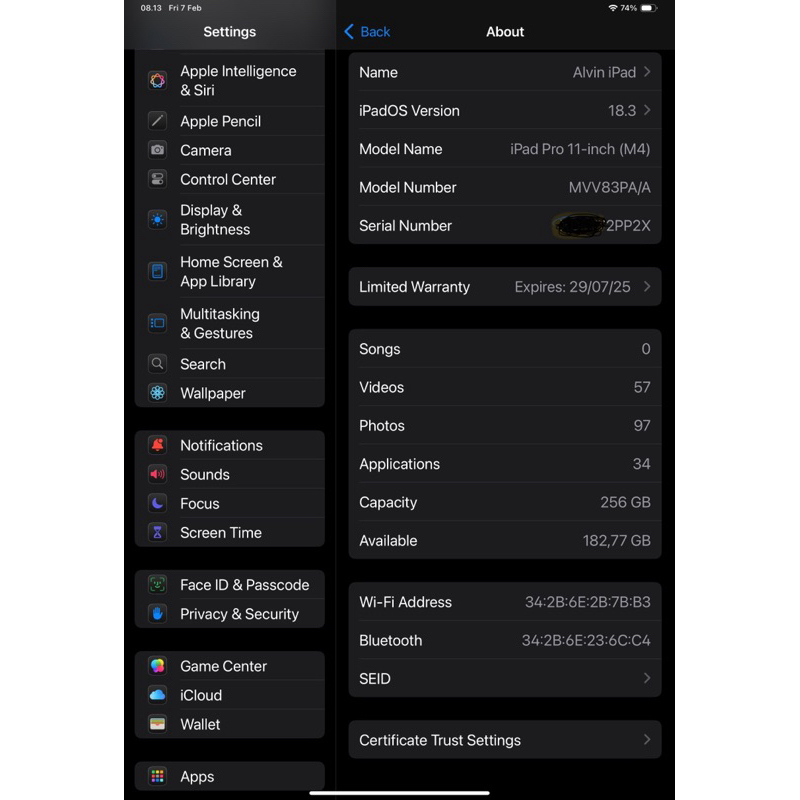Viewport: 800px width, 800px height.
Task: Tap the Privacy & Security hand icon
Action: [157, 614]
